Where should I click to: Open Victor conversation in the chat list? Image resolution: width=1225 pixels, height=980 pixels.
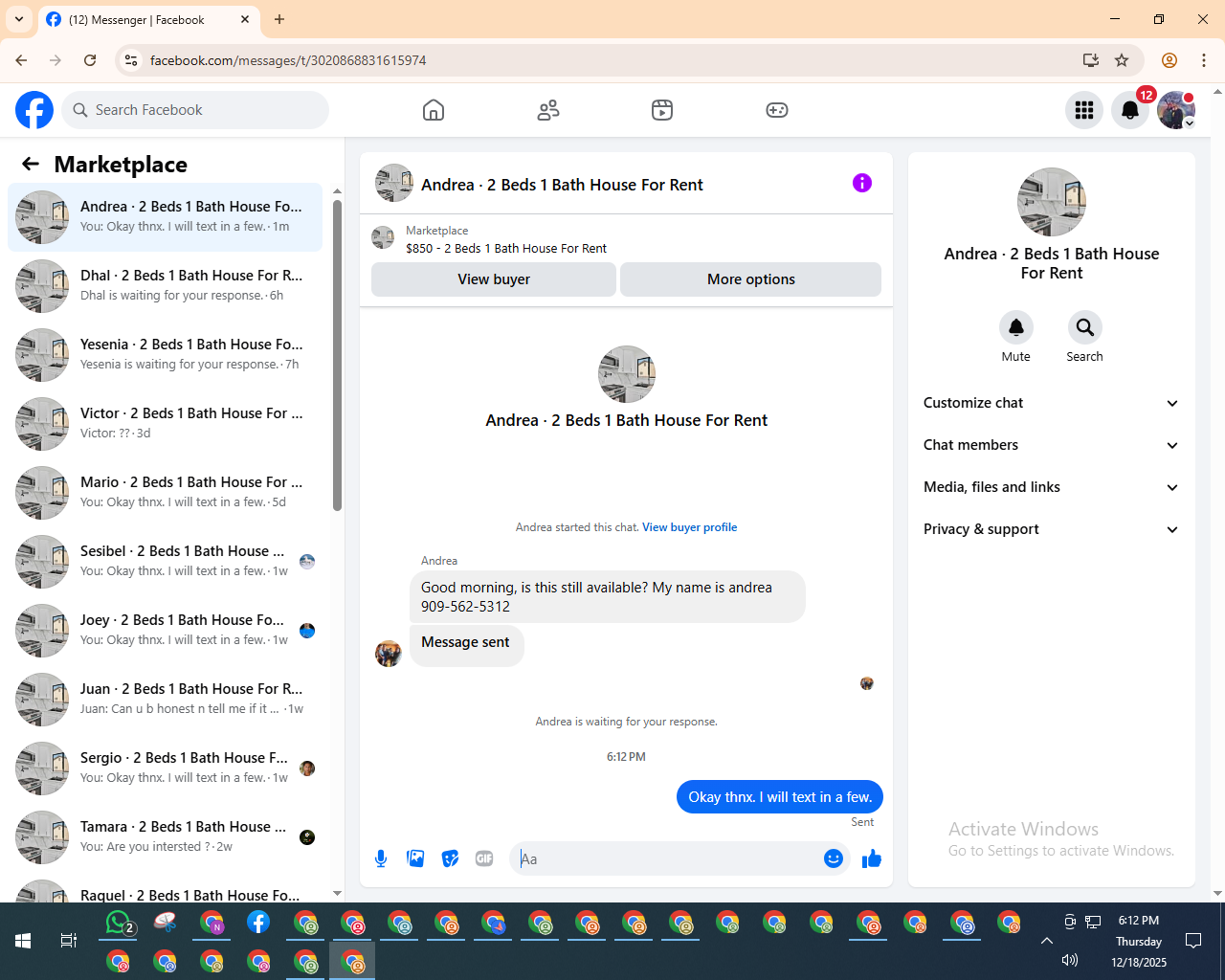(165, 424)
